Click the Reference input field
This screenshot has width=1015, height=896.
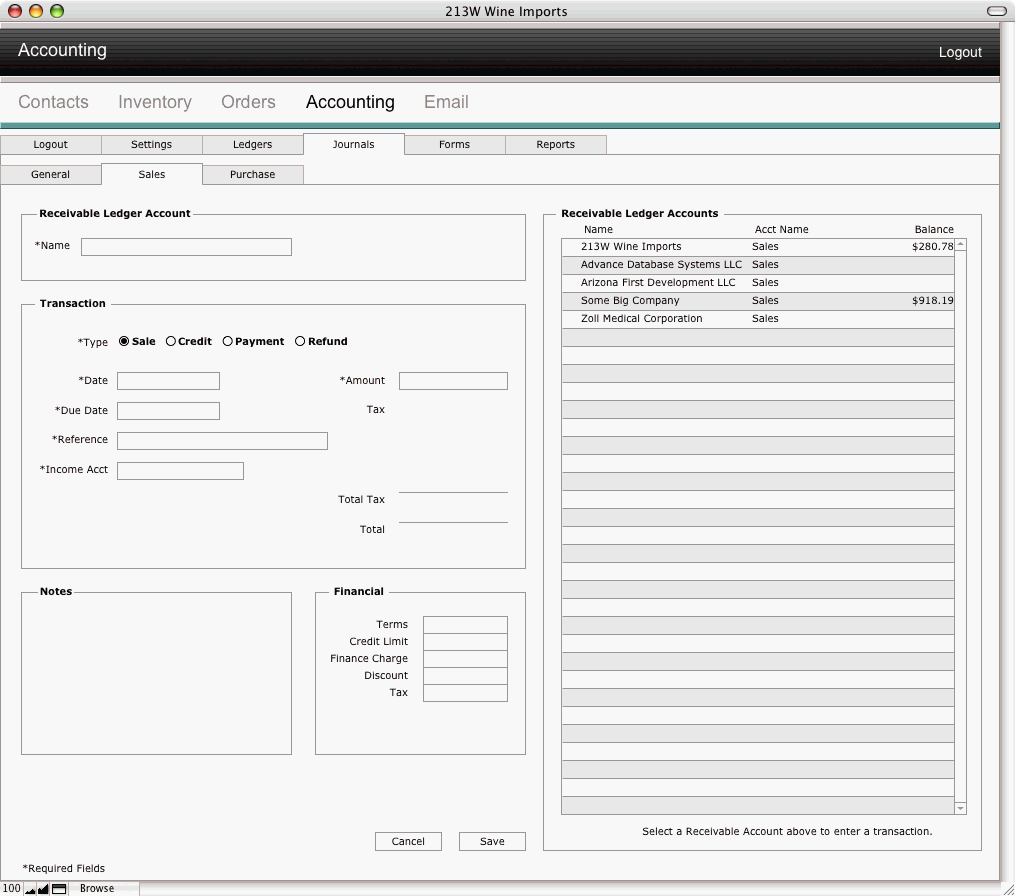click(222, 441)
